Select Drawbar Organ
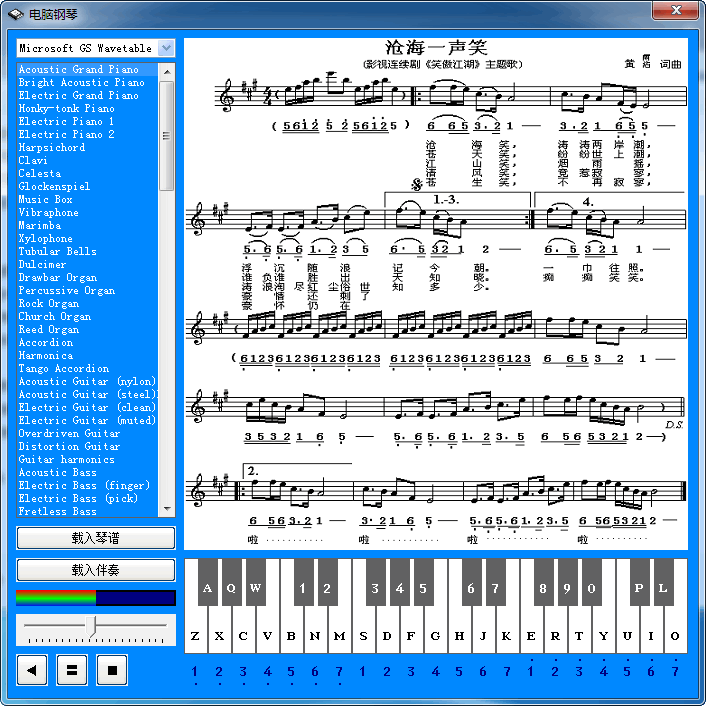Viewport: 706px width, 706px height. 88,278
